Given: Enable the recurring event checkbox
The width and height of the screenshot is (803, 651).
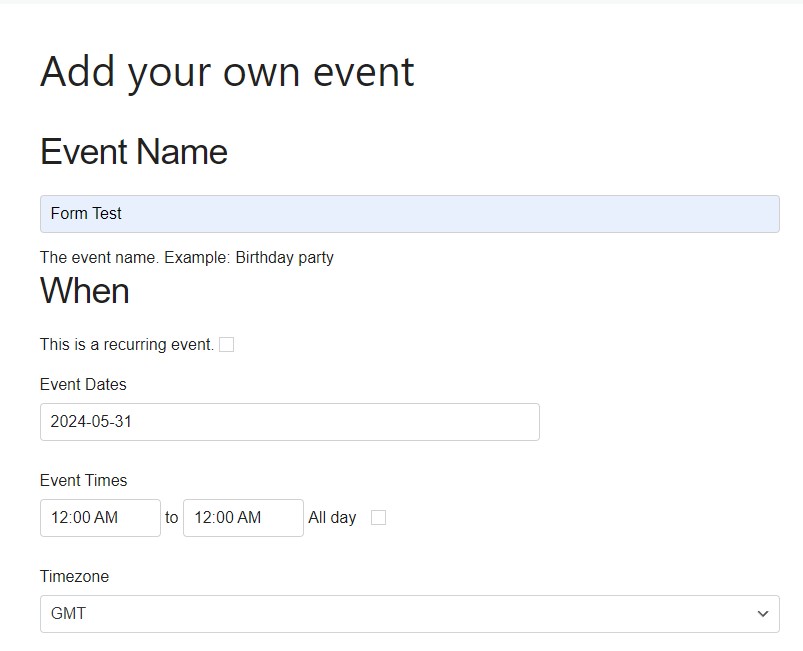Looking at the screenshot, I should click(x=227, y=345).
